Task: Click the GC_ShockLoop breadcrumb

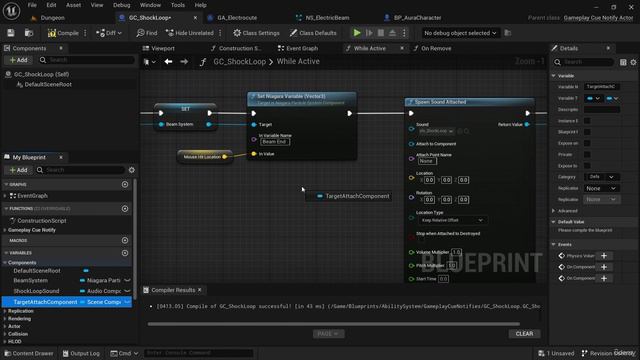Action: (239, 62)
